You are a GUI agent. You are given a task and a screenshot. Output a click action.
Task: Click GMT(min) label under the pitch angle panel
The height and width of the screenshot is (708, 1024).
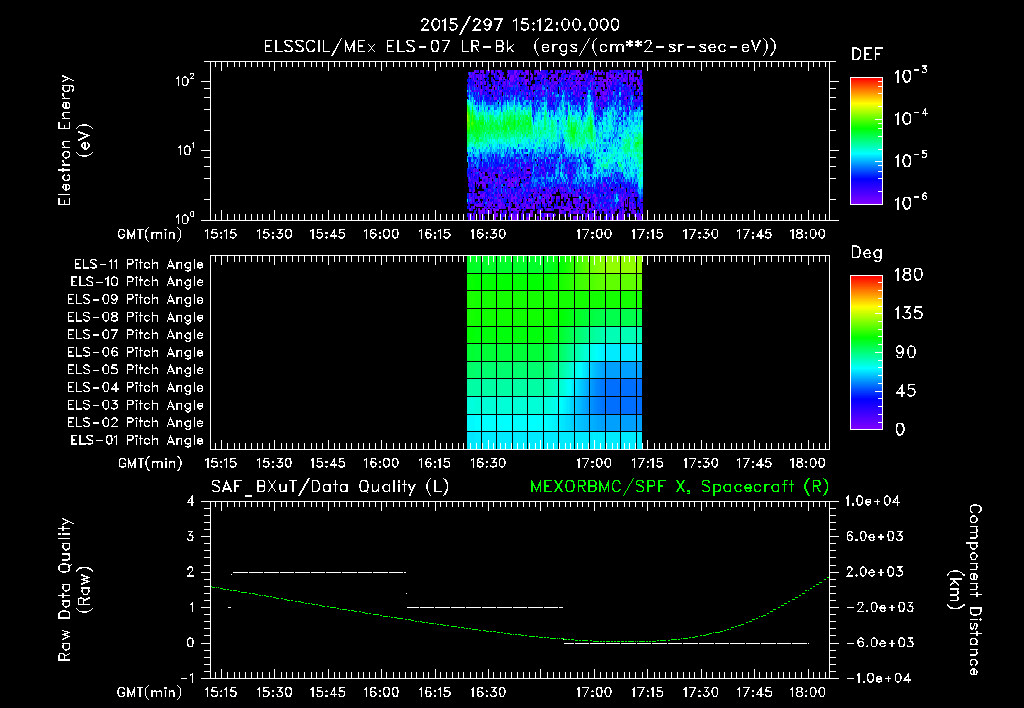coord(150,463)
